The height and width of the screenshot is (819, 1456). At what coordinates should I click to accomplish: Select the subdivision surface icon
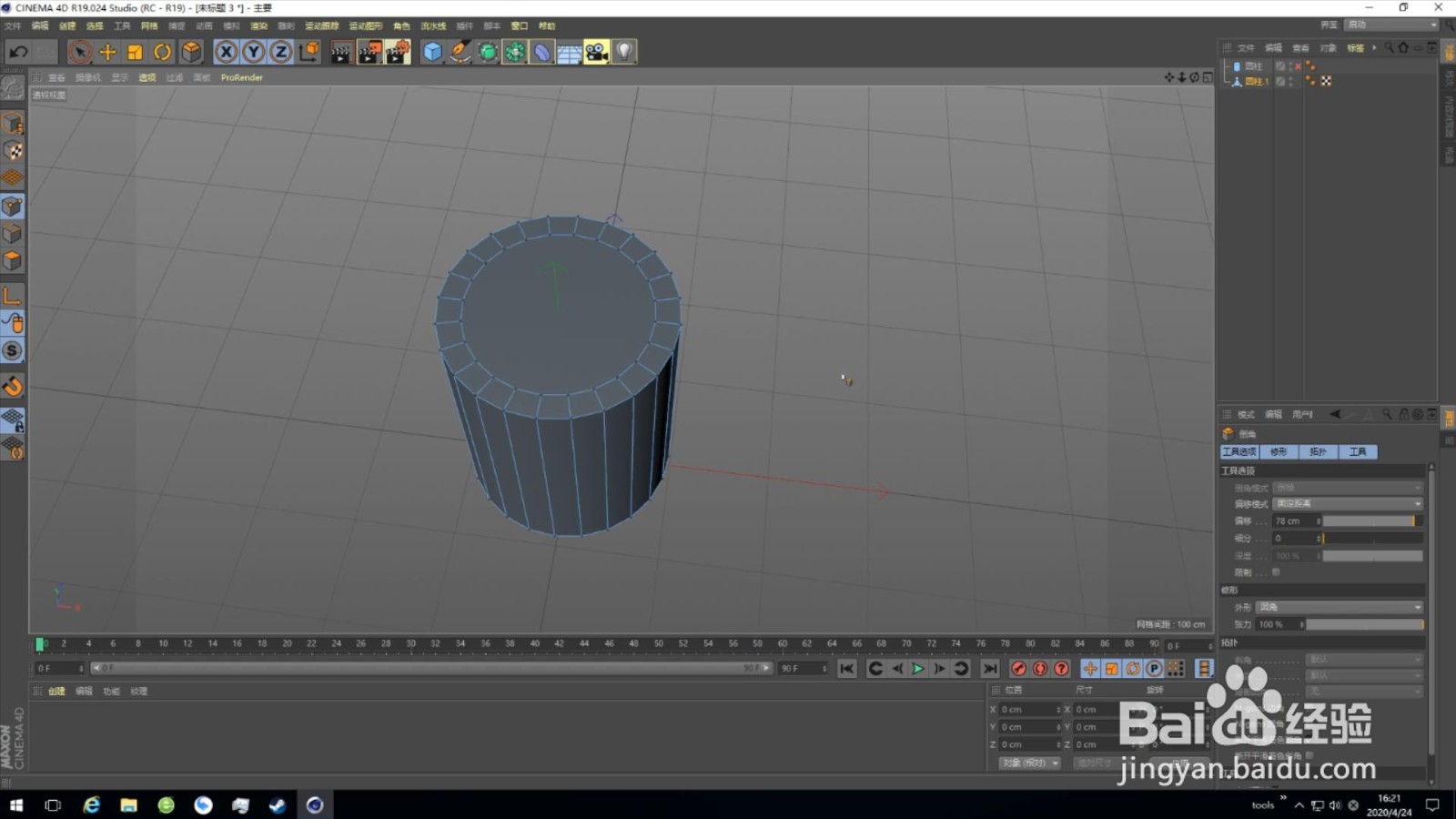pos(488,52)
